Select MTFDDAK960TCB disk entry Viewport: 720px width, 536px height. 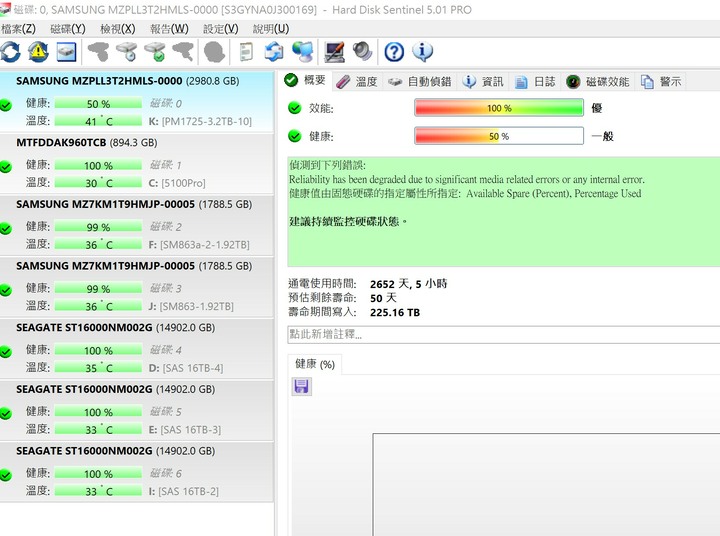[137, 164]
